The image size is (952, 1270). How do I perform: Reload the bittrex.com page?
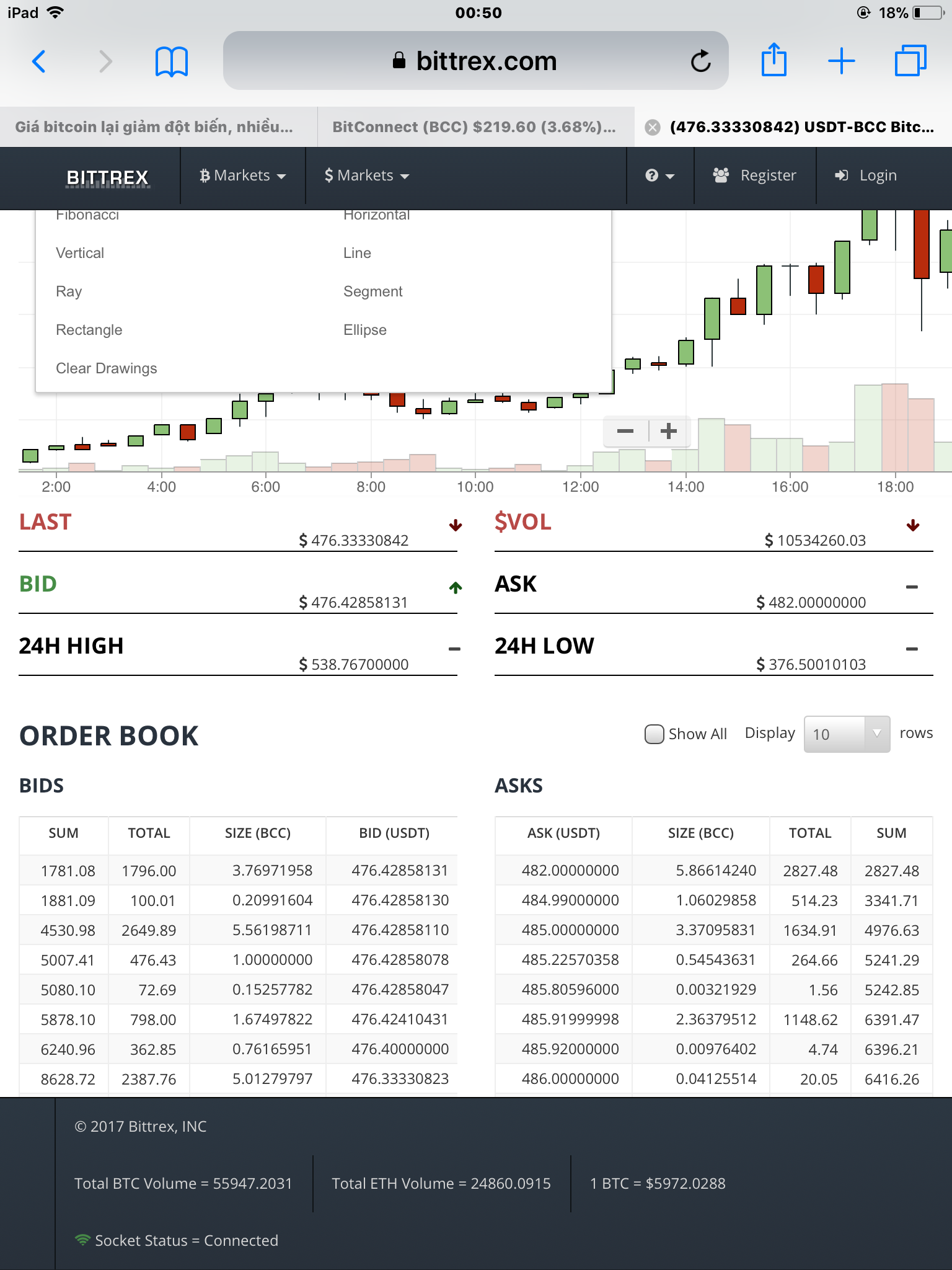coord(701,61)
